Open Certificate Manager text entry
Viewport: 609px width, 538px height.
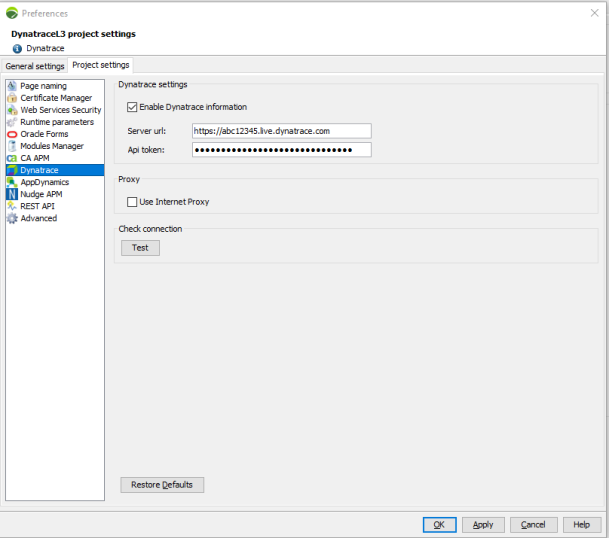click(x=56, y=98)
